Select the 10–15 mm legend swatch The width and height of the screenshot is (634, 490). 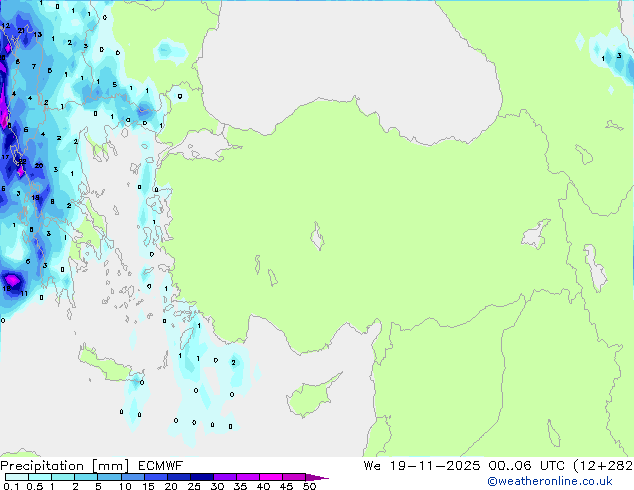click(x=132, y=477)
